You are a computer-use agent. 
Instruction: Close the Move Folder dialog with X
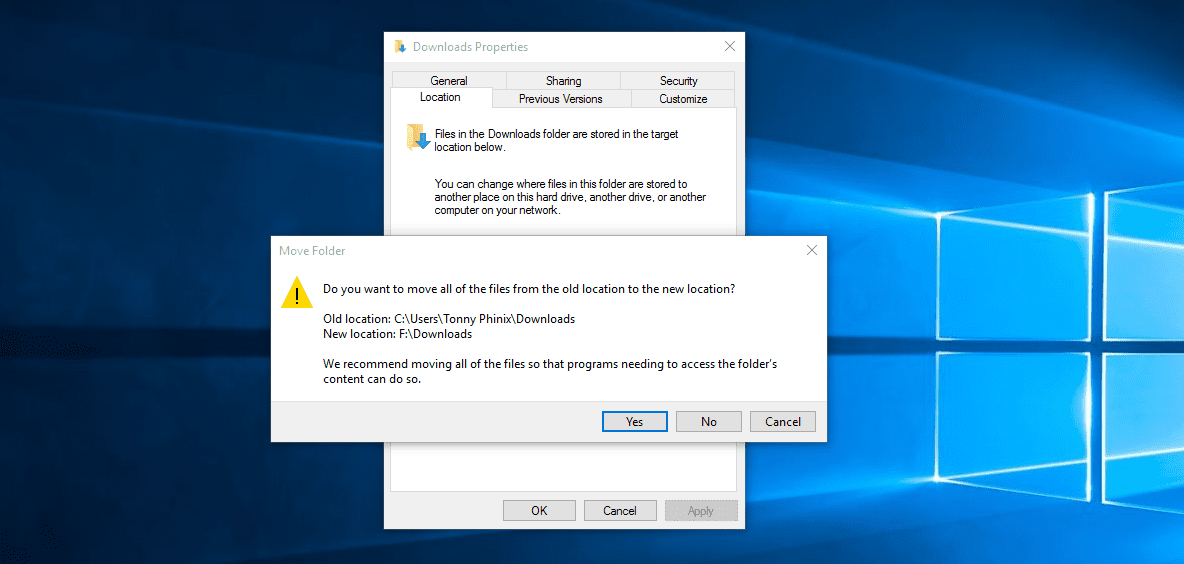tap(812, 250)
